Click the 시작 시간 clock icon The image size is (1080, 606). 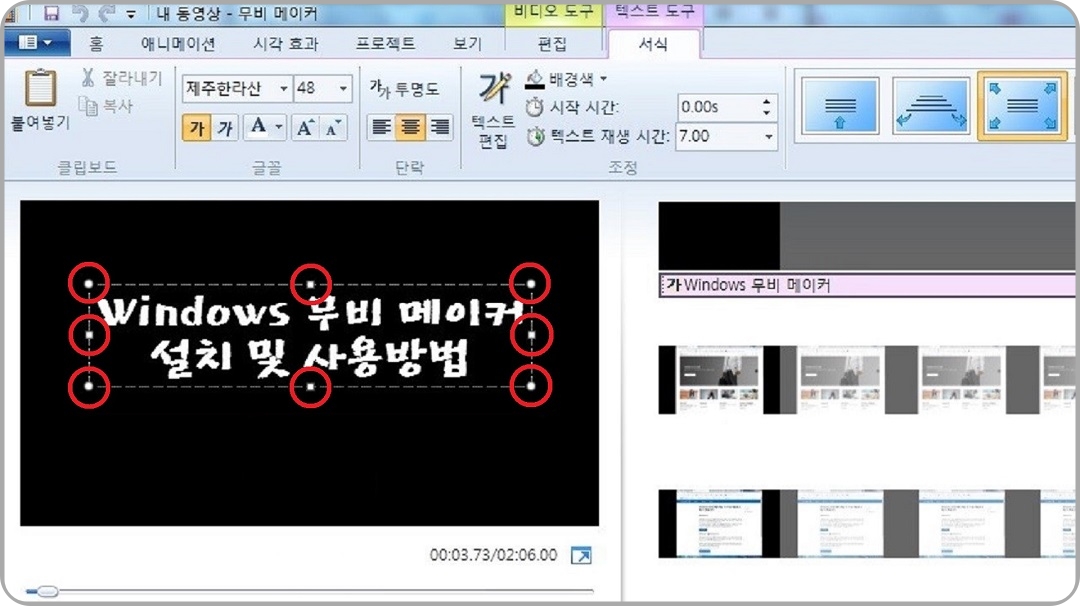tap(534, 107)
